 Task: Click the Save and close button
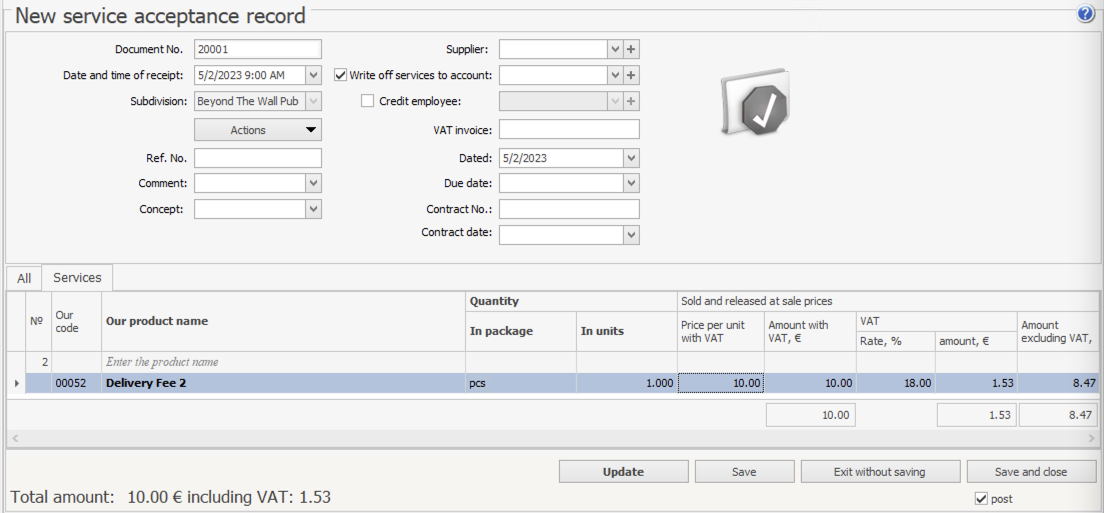point(1030,472)
